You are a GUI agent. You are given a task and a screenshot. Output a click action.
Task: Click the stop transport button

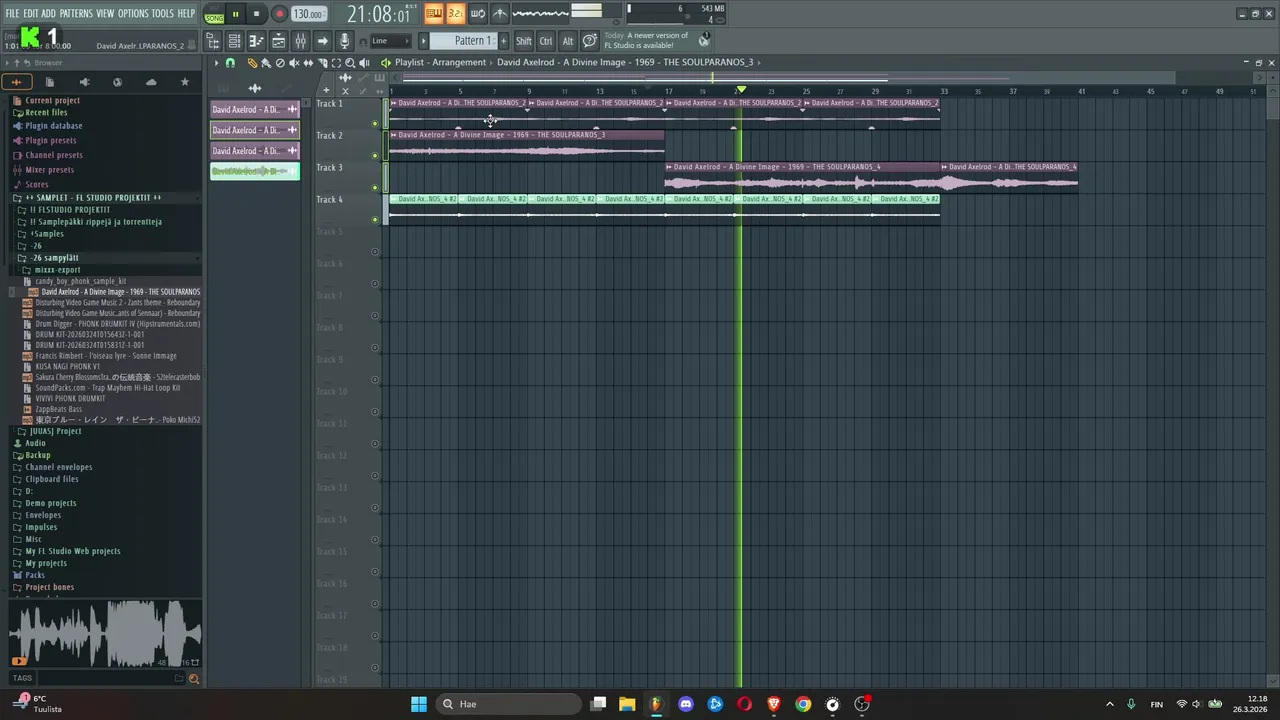pos(257,14)
